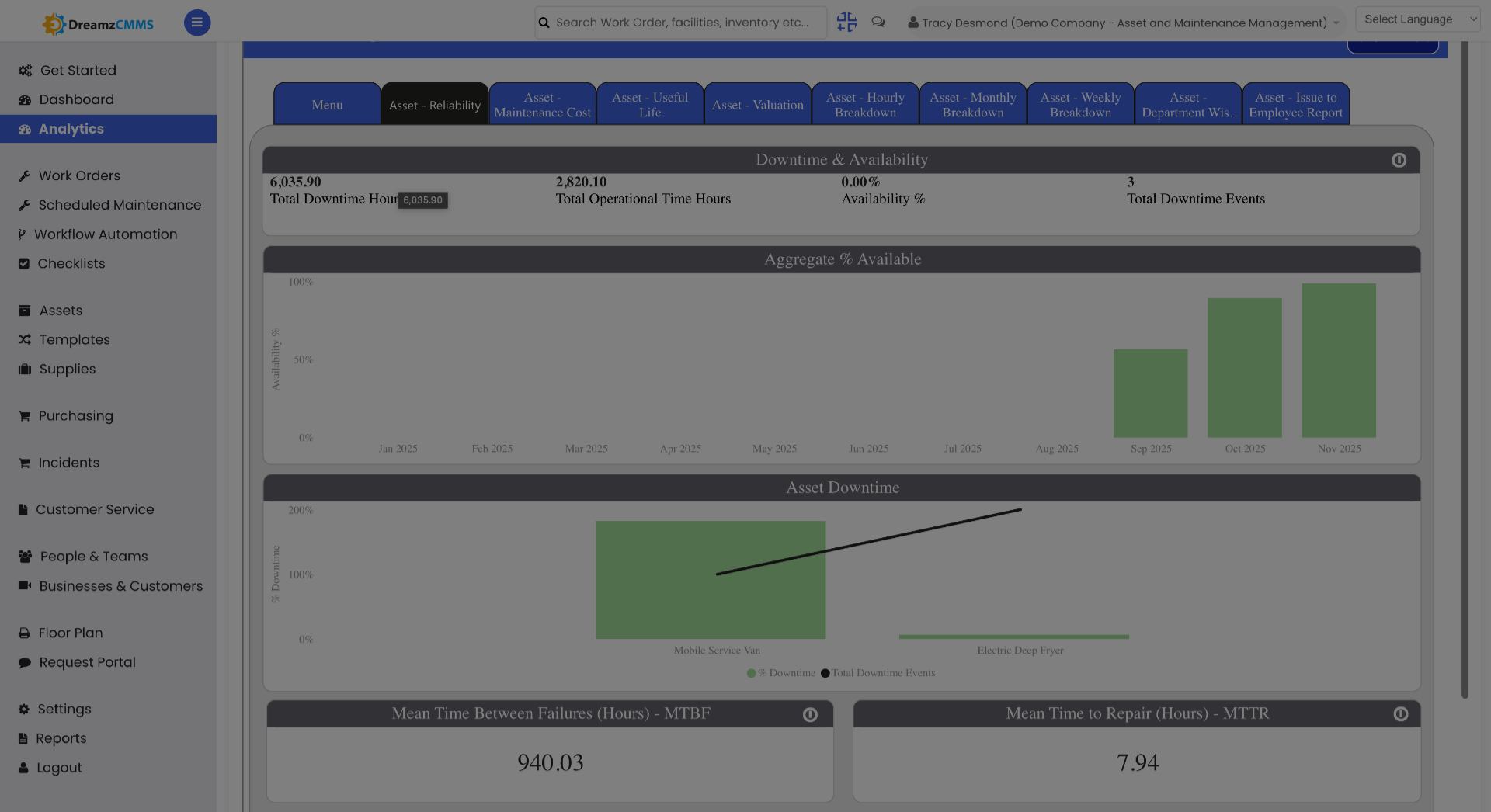Open the Work Orders wrench icon in sidebar
This screenshot has height=812, width=1491.
pos(26,175)
